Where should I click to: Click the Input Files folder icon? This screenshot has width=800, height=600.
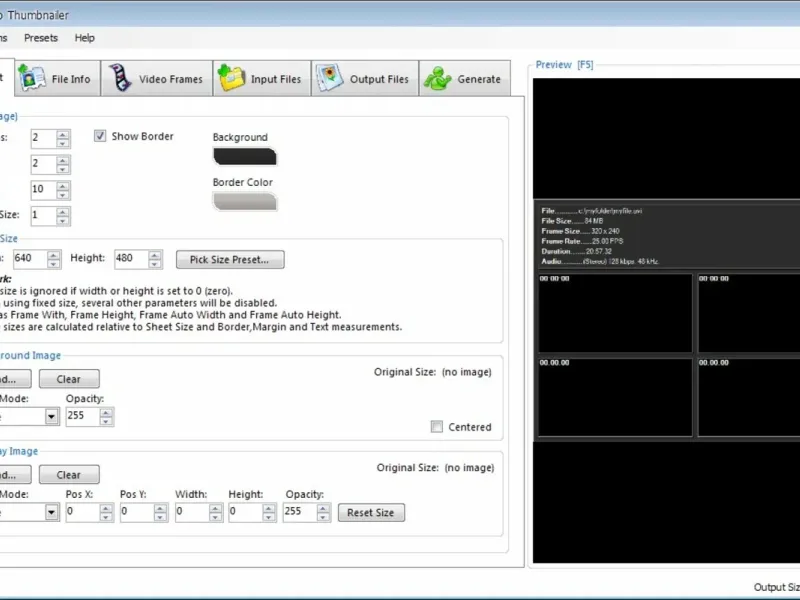coord(231,78)
